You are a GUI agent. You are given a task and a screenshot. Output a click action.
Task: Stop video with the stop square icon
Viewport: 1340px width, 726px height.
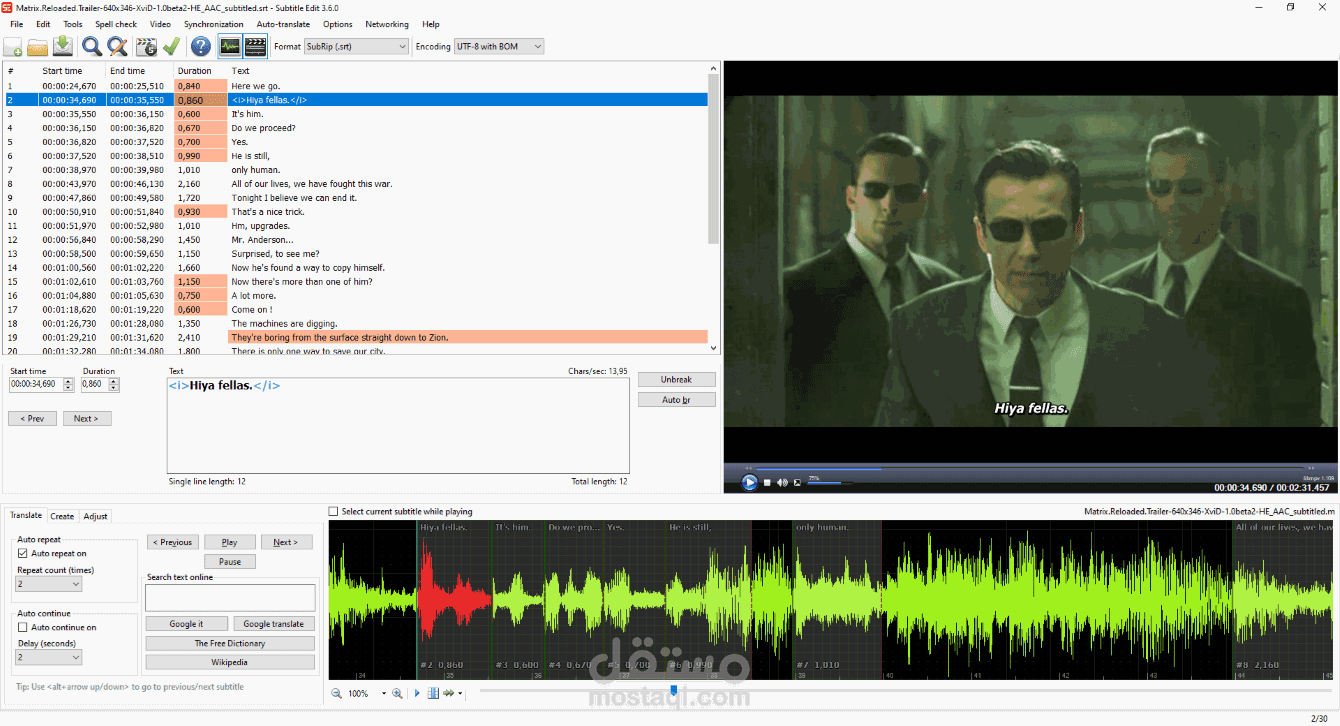(x=767, y=483)
